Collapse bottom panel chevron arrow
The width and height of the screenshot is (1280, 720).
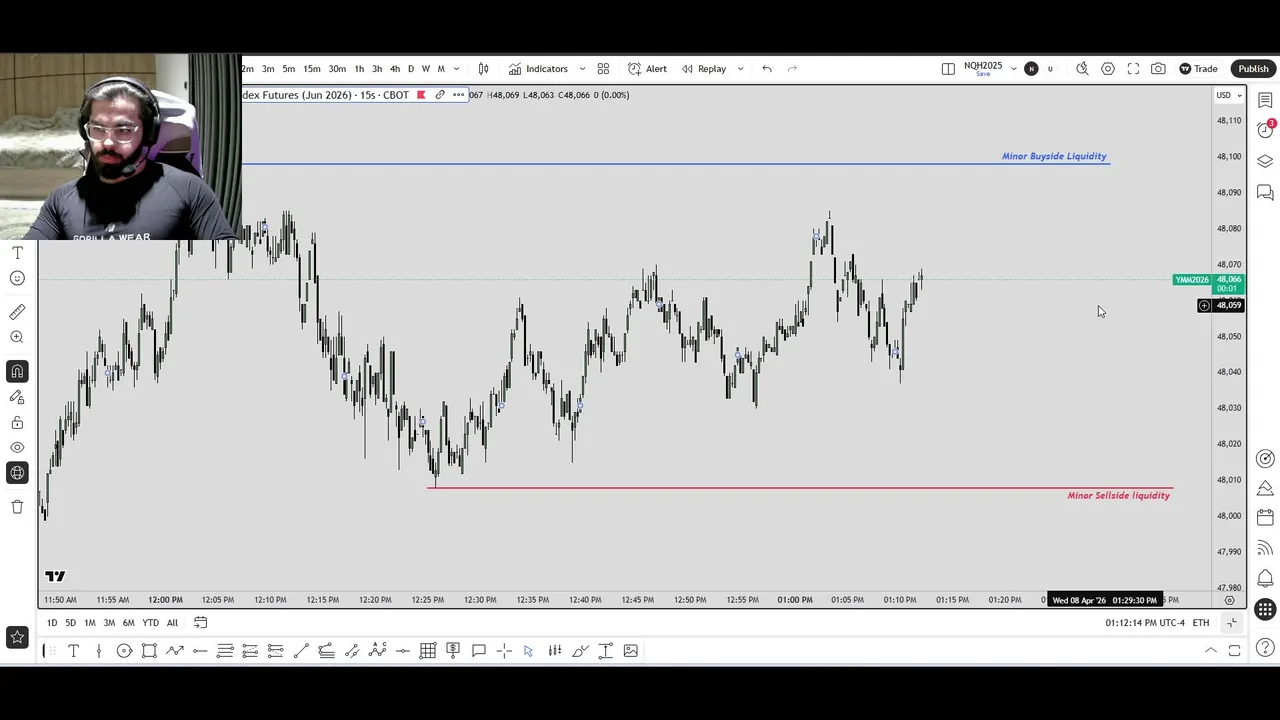tap(1210, 651)
